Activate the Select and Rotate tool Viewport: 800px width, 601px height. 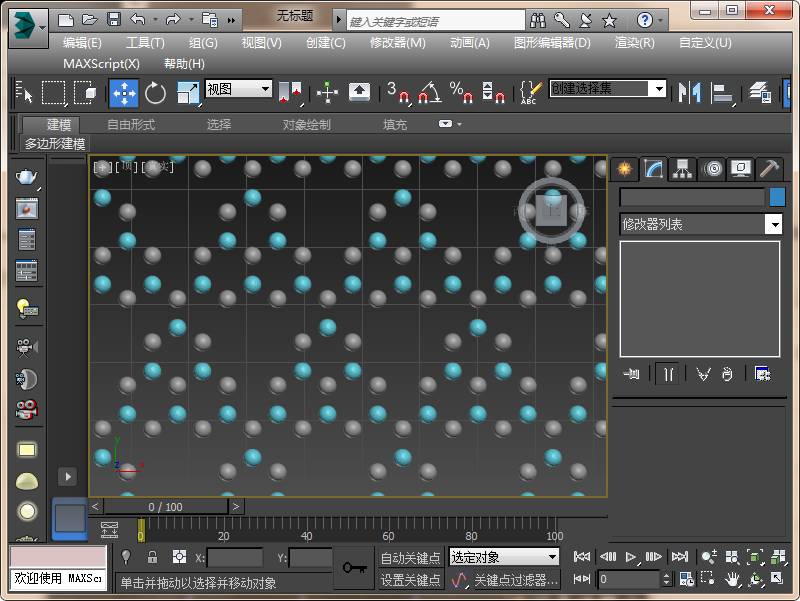(x=156, y=93)
